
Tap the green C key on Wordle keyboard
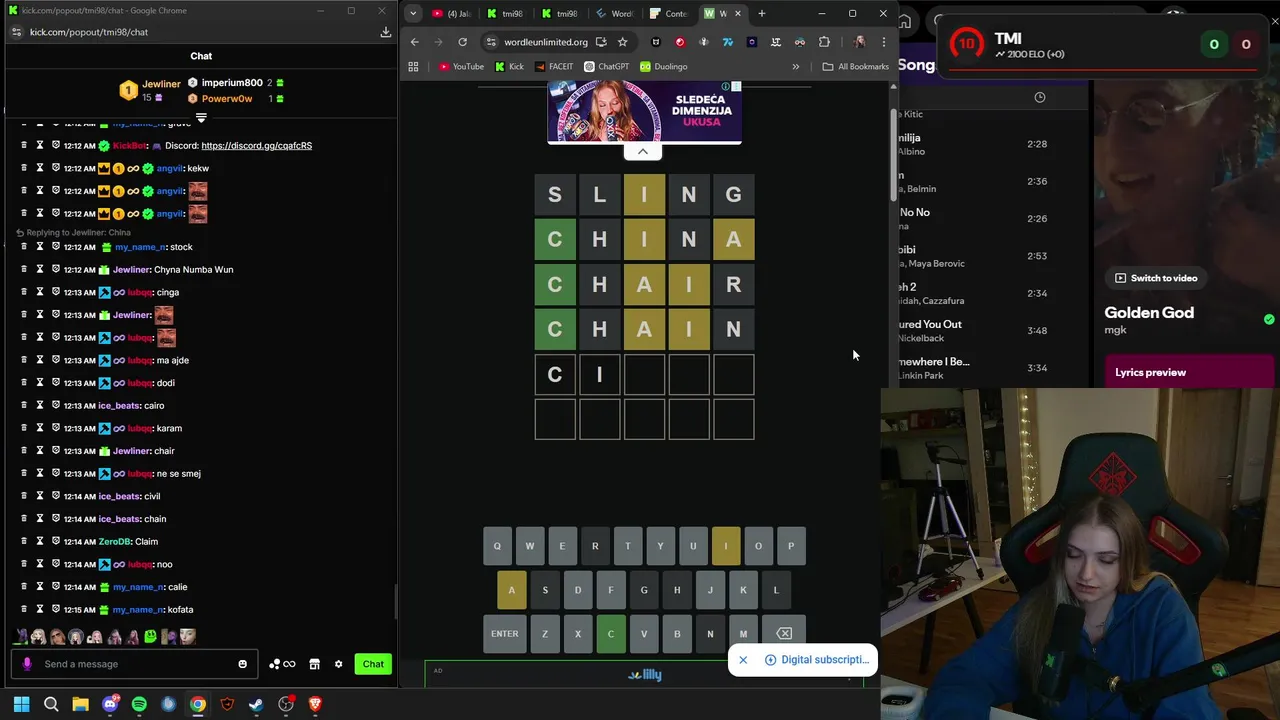click(611, 634)
